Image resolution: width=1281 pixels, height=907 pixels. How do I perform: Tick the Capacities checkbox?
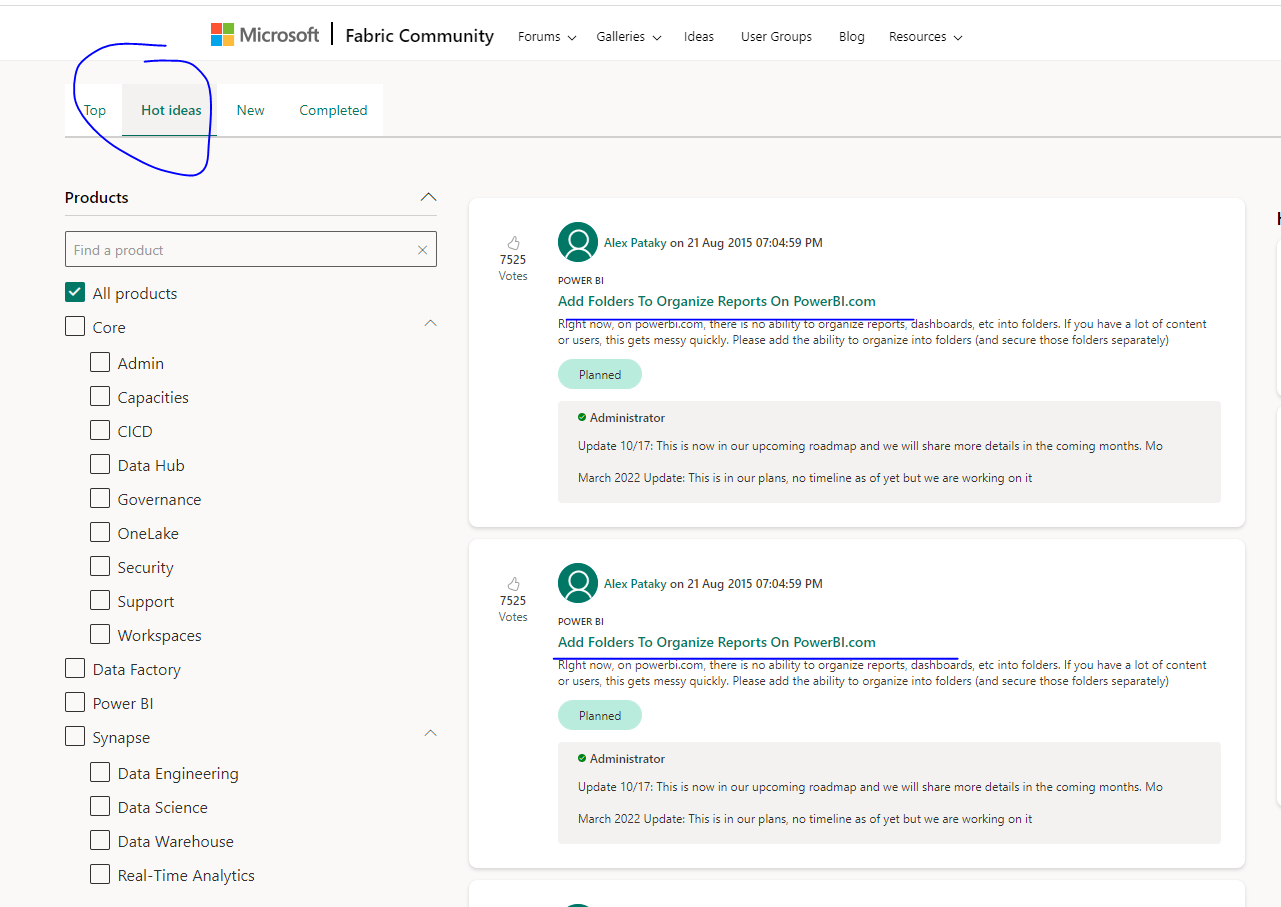click(x=100, y=397)
